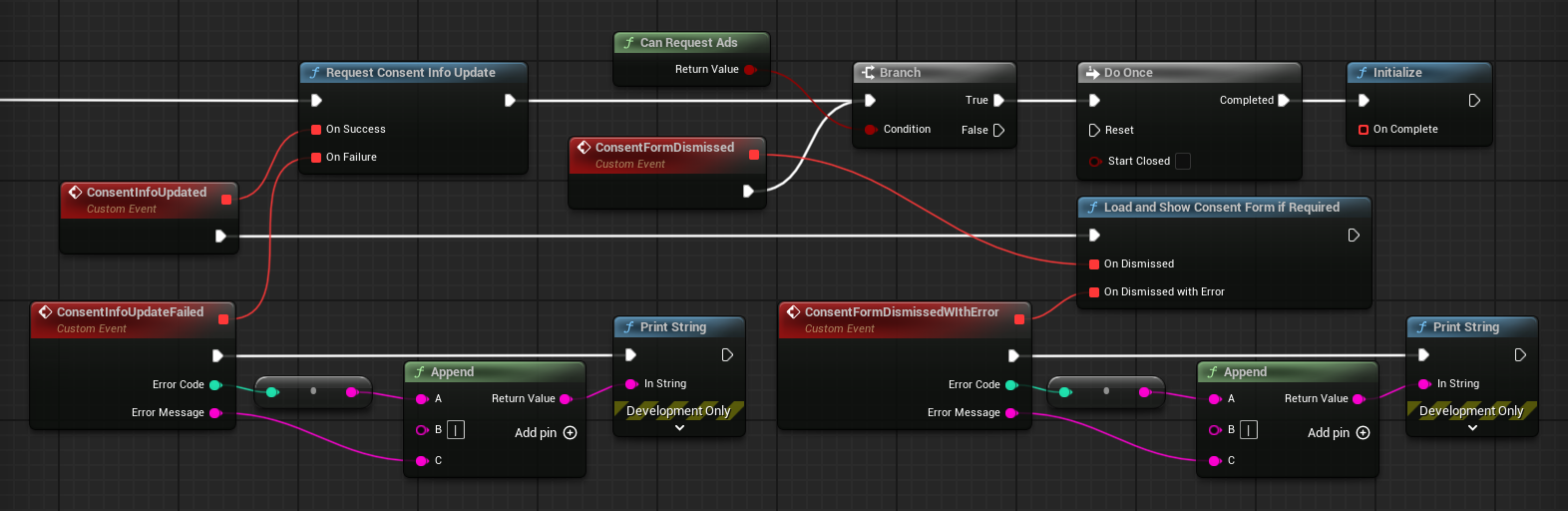Click the Do Once Completed output pin
This screenshot has width=1568, height=511.
pyautogui.click(x=1284, y=100)
